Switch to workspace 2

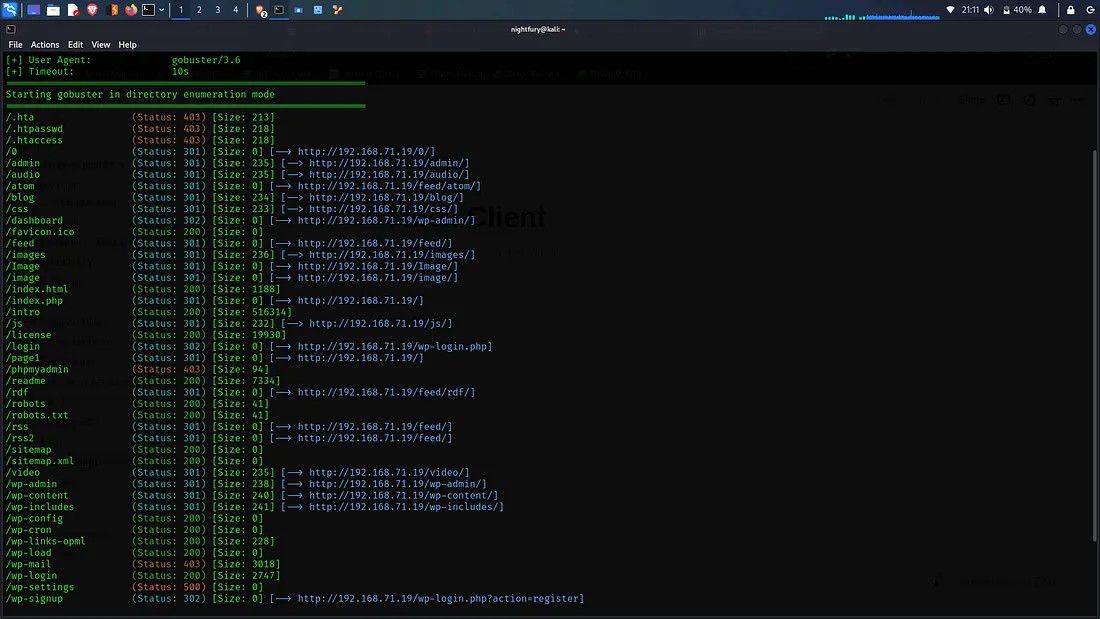point(199,10)
